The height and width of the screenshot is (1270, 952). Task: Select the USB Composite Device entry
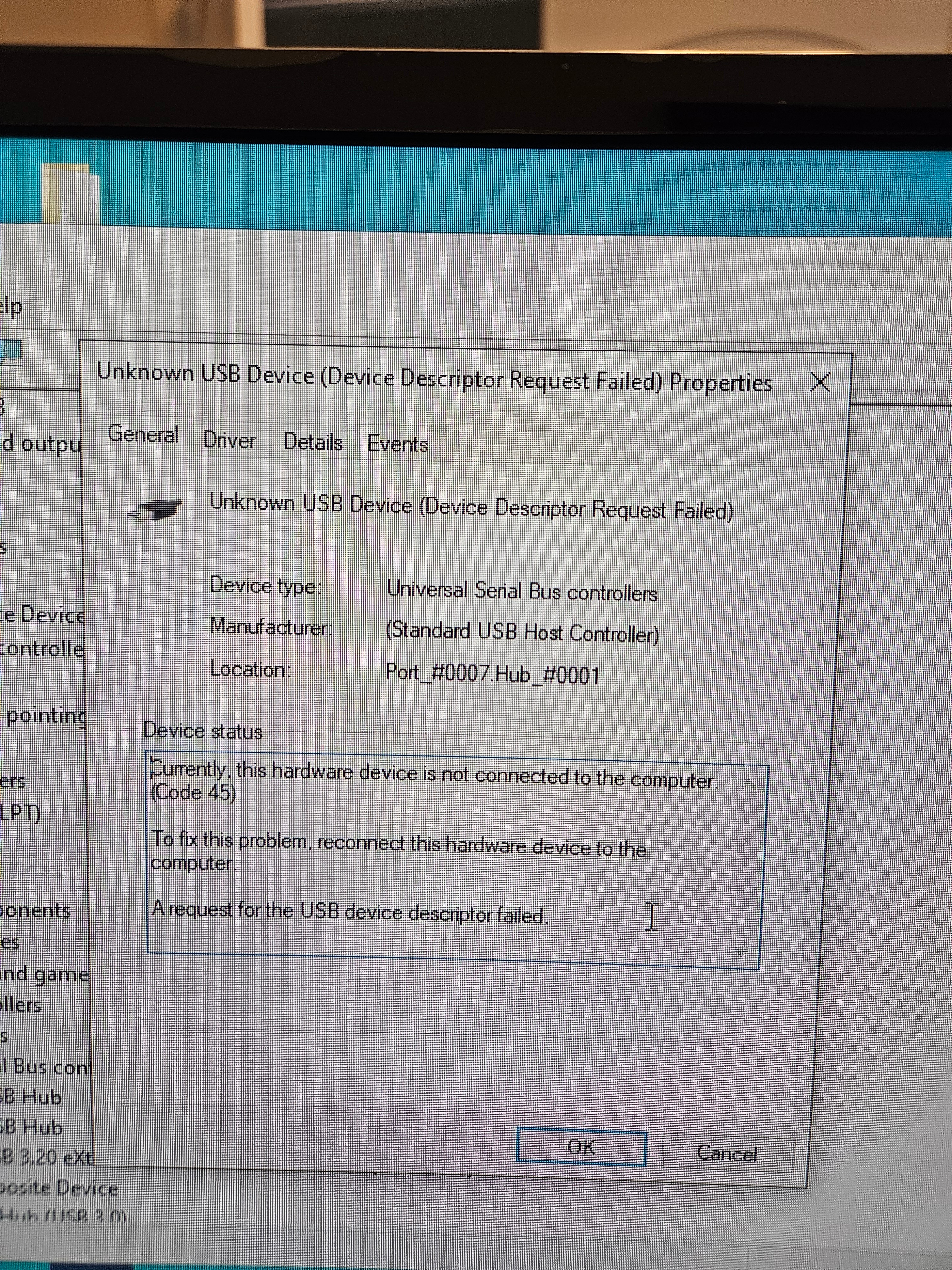tap(57, 1187)
